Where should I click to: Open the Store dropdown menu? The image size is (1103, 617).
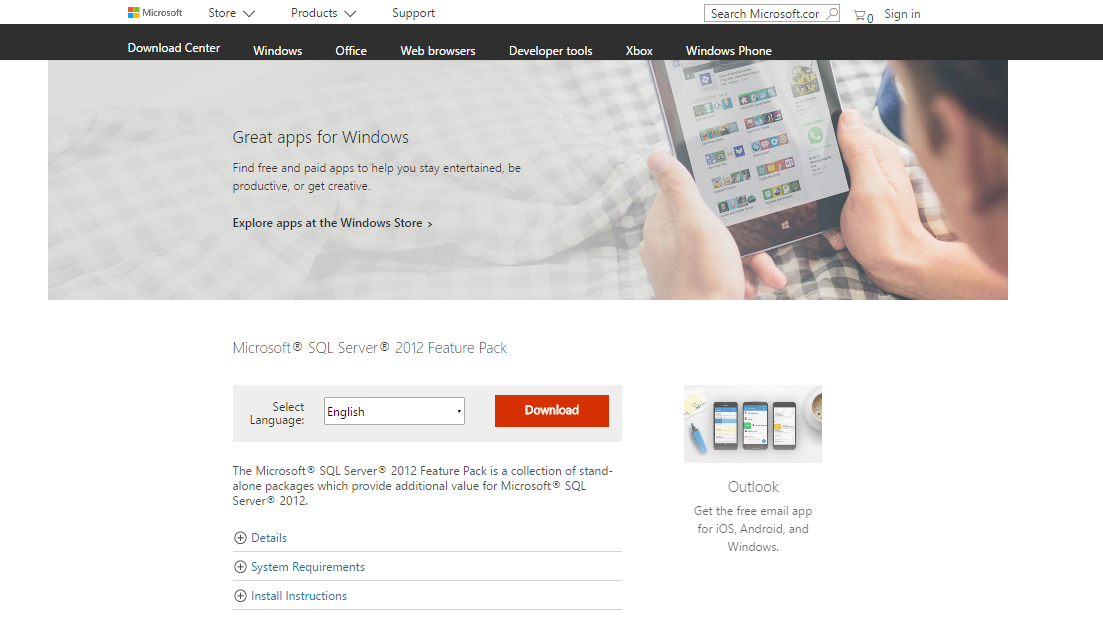click(x=231, y=13)
